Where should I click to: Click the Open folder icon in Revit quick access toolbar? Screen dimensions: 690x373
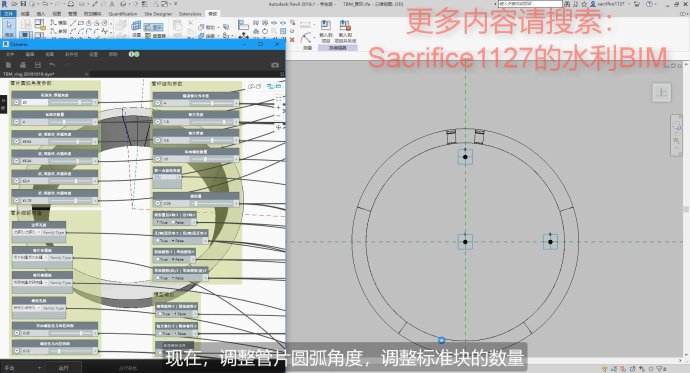point(15,4)
